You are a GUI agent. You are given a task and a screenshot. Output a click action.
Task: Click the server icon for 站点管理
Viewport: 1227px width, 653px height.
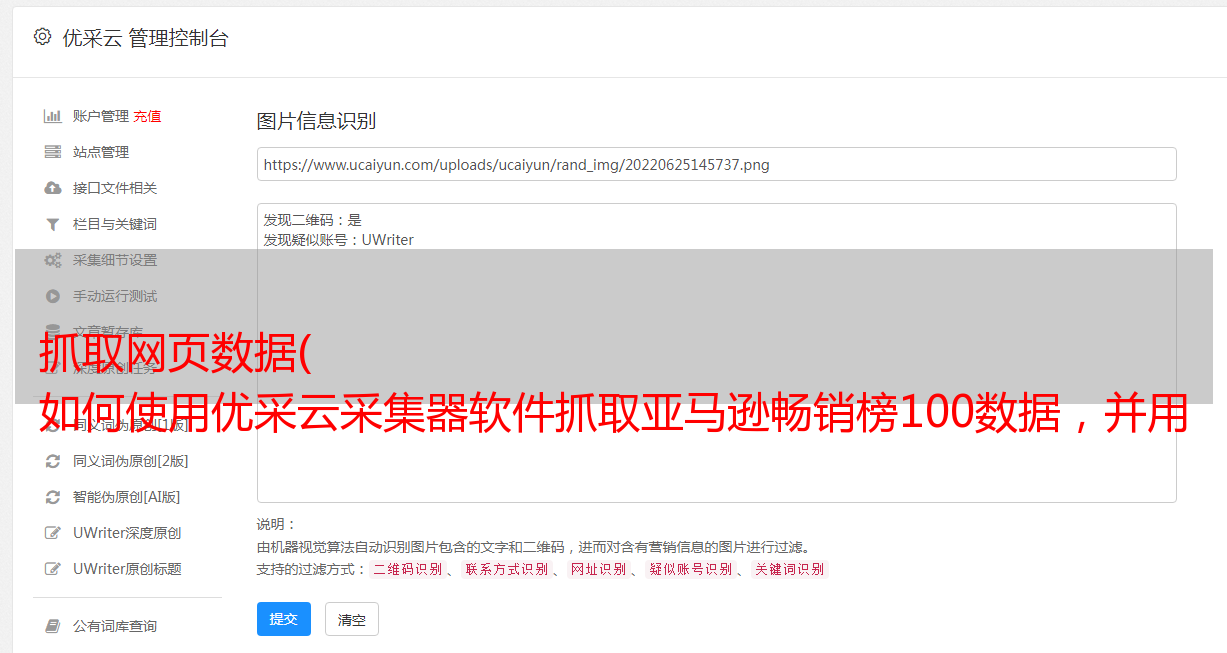(52, 152)
